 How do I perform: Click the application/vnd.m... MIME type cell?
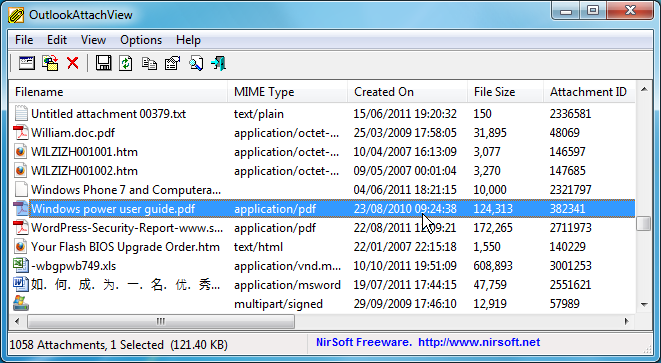[x=288, y=266]
